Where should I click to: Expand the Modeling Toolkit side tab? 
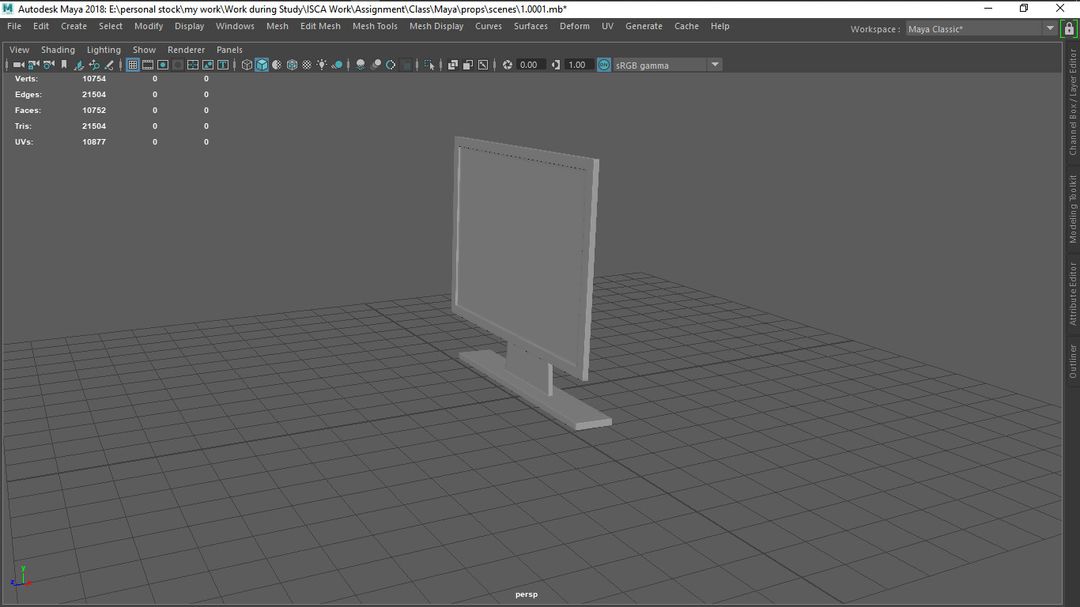click(1072, 209)
